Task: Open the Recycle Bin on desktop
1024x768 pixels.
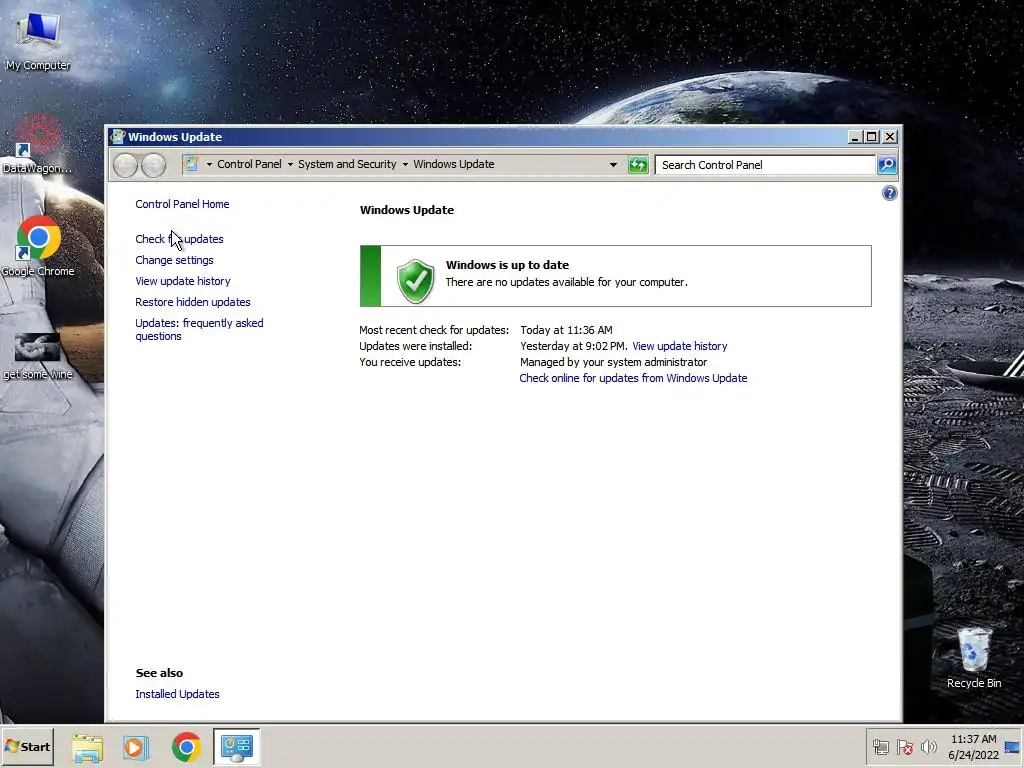Action: pos(974,657)
